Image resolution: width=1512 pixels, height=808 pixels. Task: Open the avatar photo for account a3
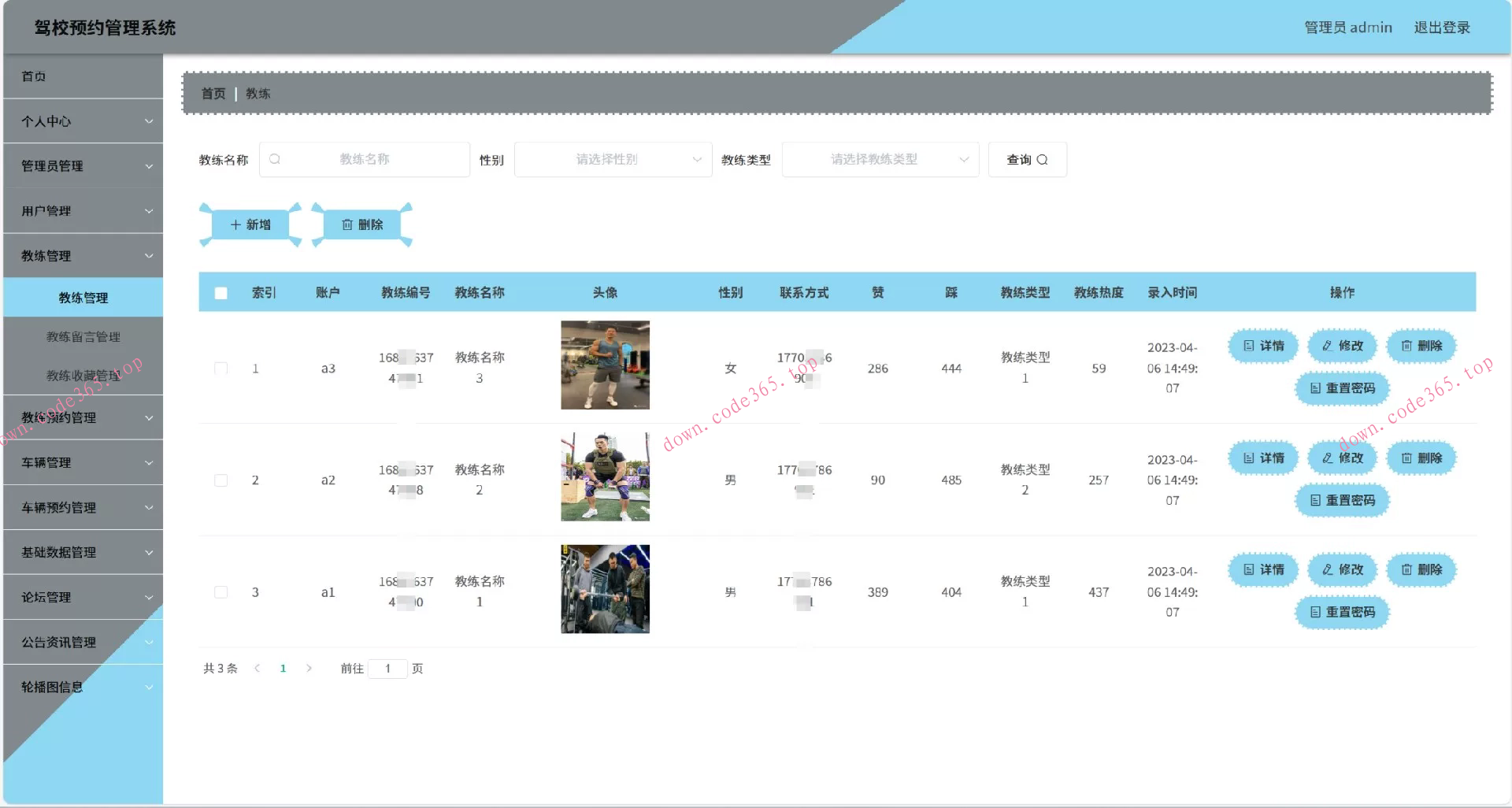(605, 365)
